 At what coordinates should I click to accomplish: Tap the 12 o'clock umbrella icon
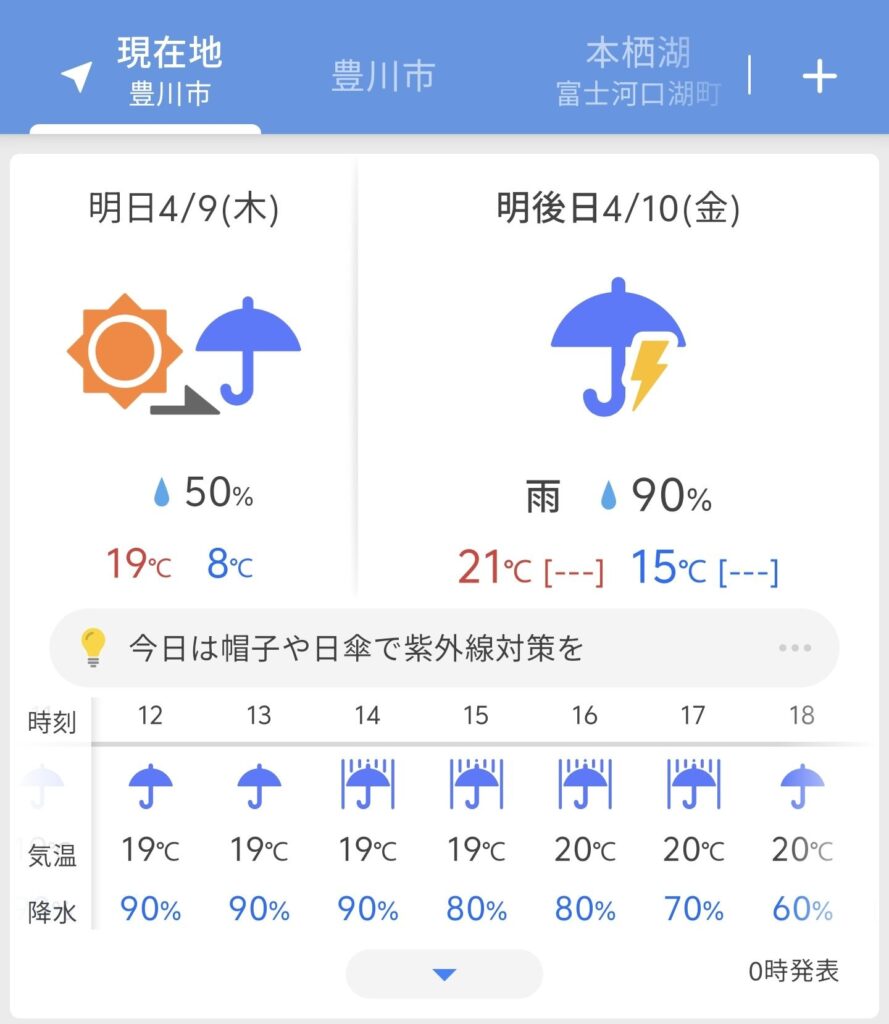[x=151, y=786]
